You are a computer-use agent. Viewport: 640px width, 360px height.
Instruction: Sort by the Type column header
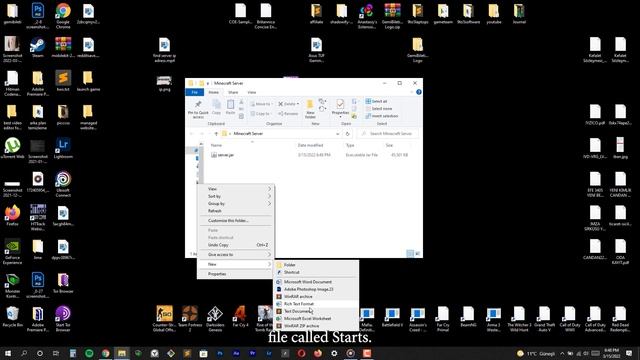point(350,145)
